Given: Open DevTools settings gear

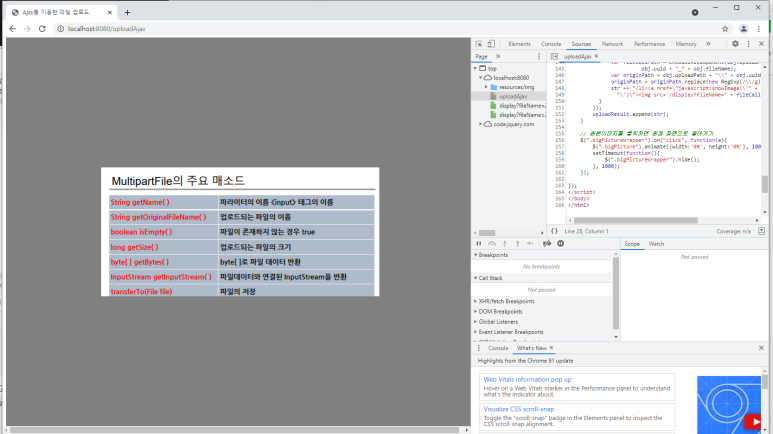Looking at the screenshot, I should pyautogui.click(x=735, y=44).
